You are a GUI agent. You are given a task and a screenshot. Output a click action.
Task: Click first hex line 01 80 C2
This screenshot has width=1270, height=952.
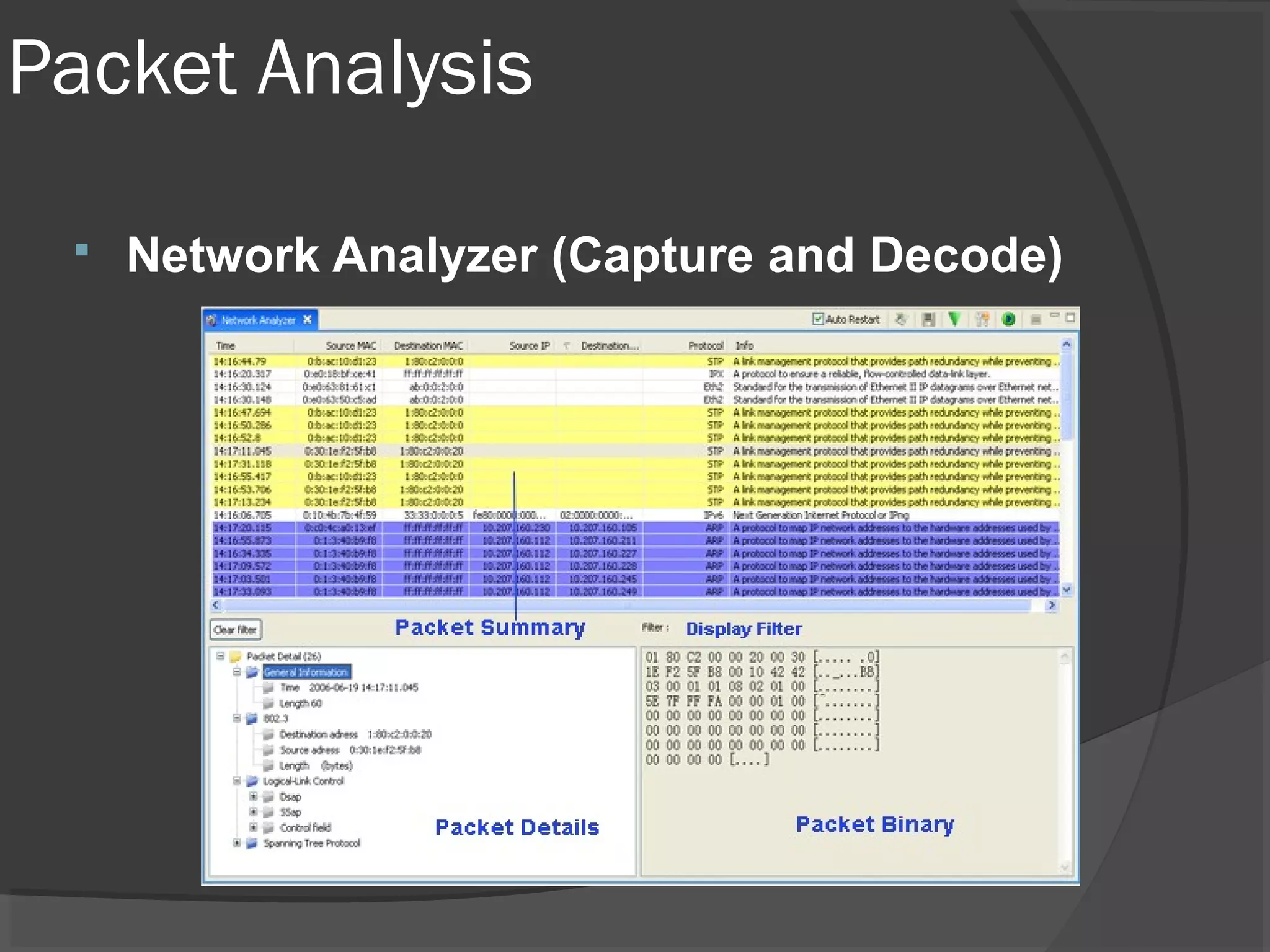[762, 657]
